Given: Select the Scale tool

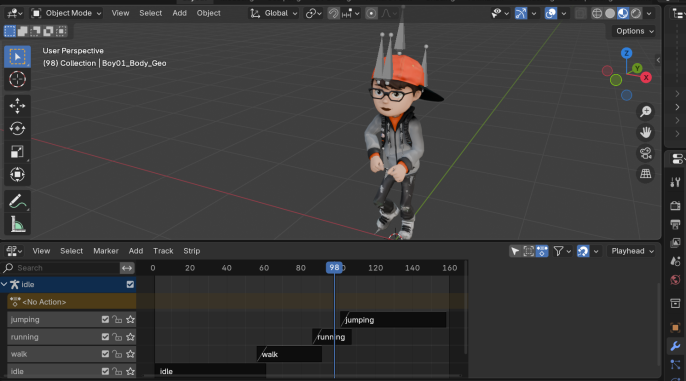Looking at the screenshot, I should click(18, 152).
